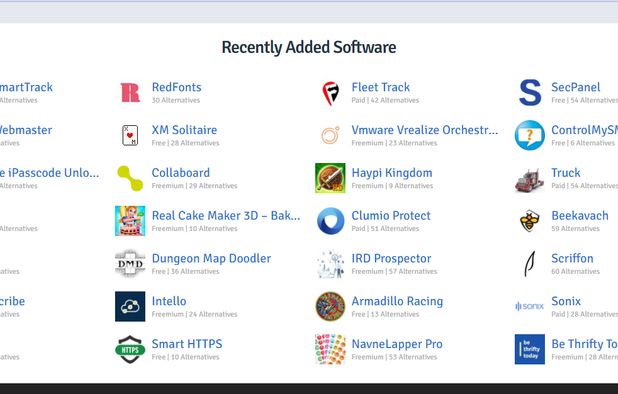Click the Sonix waveform logo icon

[530, 306]
